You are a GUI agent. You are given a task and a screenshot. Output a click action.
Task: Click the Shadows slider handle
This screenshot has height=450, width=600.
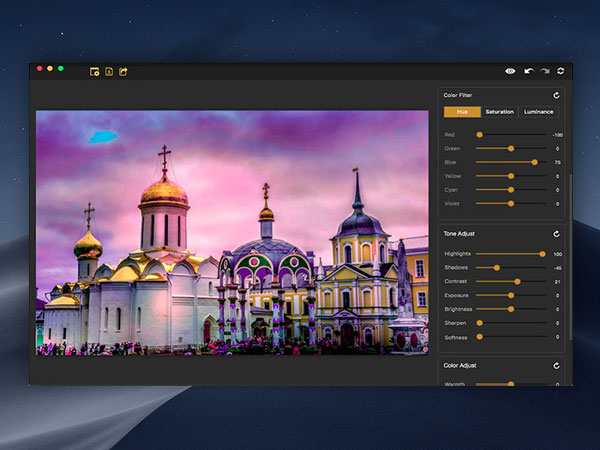pos(497,267)
